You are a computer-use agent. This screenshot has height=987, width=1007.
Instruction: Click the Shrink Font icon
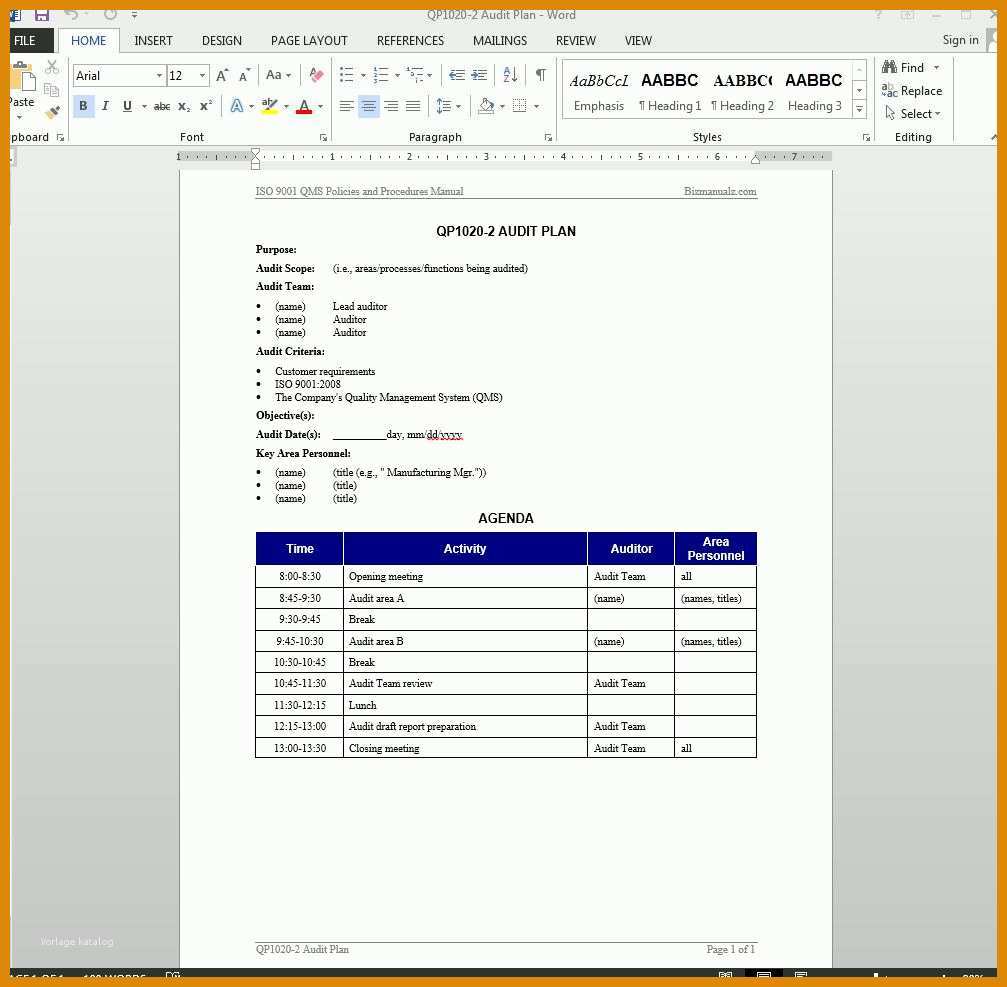pyautogui.click(x=244, y=76)
